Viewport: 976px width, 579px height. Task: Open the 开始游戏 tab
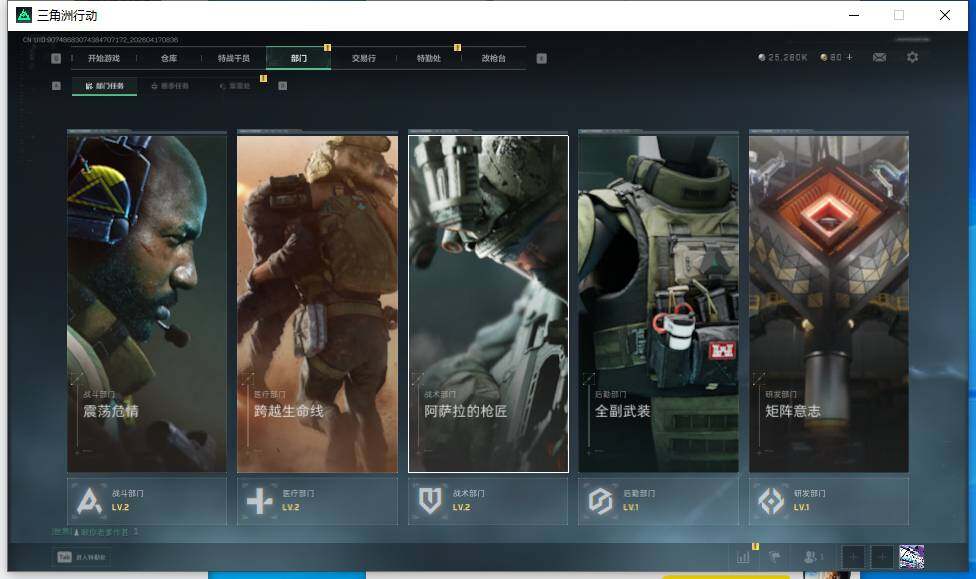[x=103, y=58]
